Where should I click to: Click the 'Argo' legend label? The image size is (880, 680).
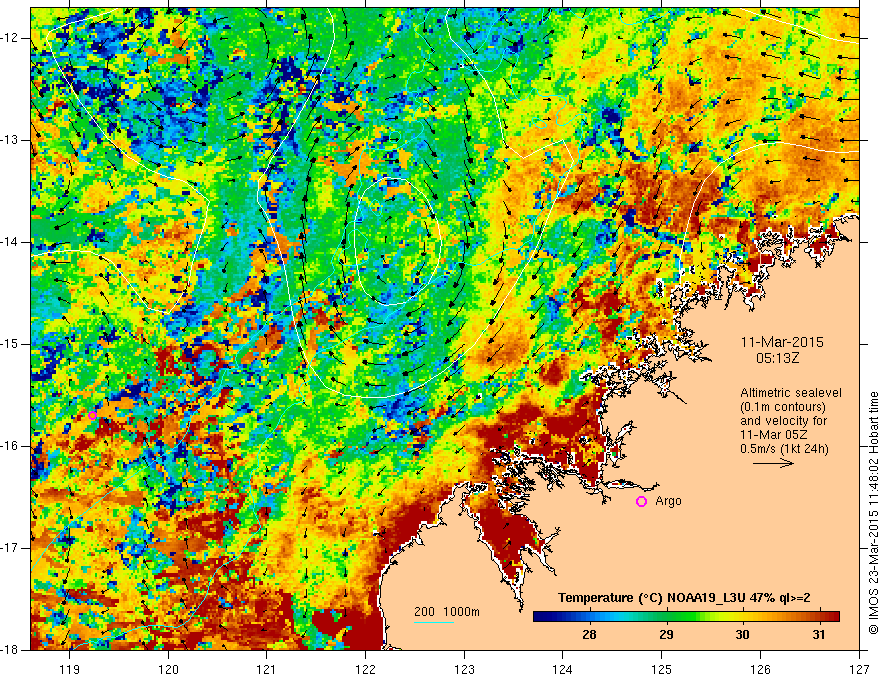tap(668, 501)
